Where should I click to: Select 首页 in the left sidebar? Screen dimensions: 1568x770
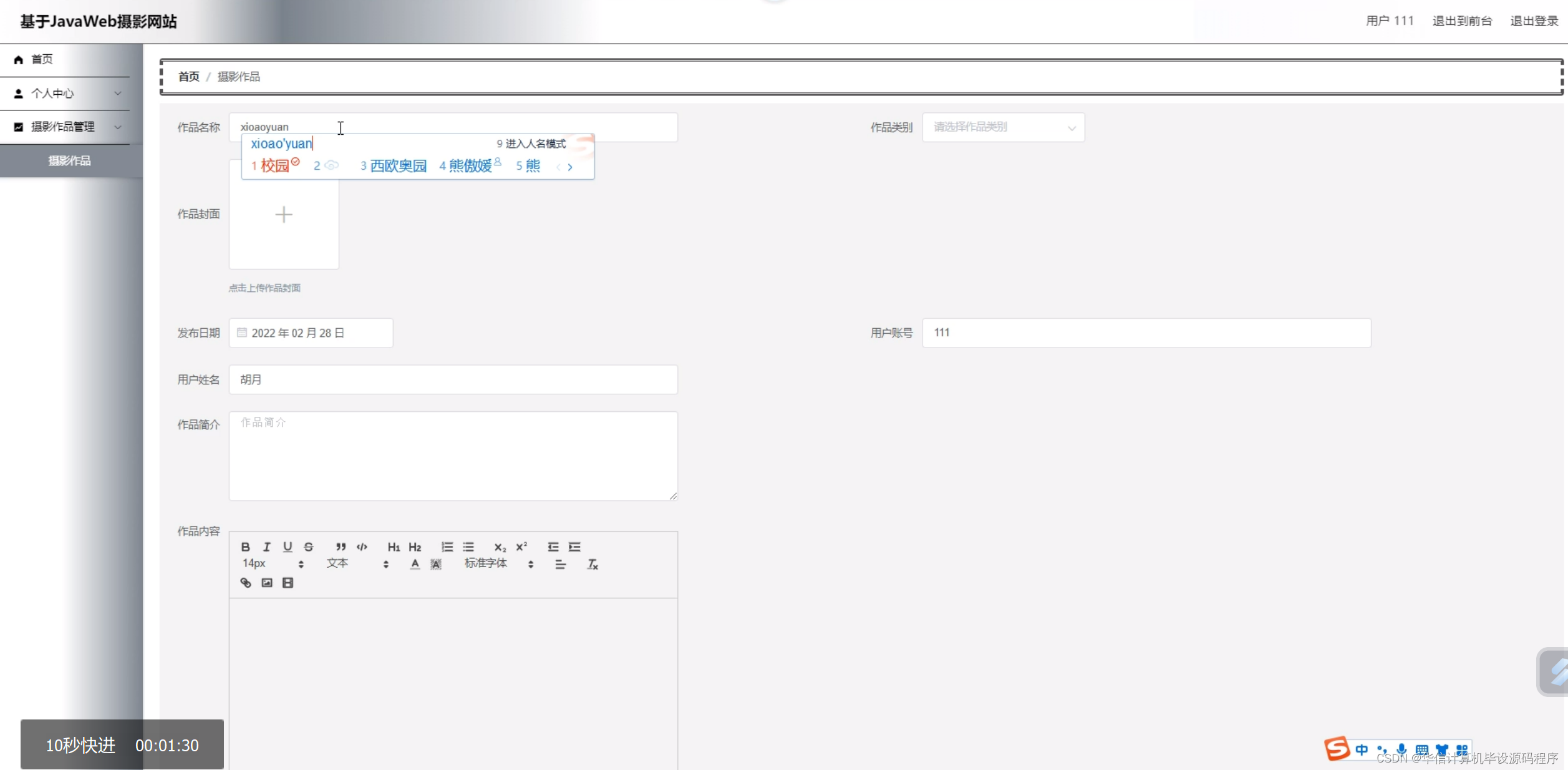coord(41,59)
